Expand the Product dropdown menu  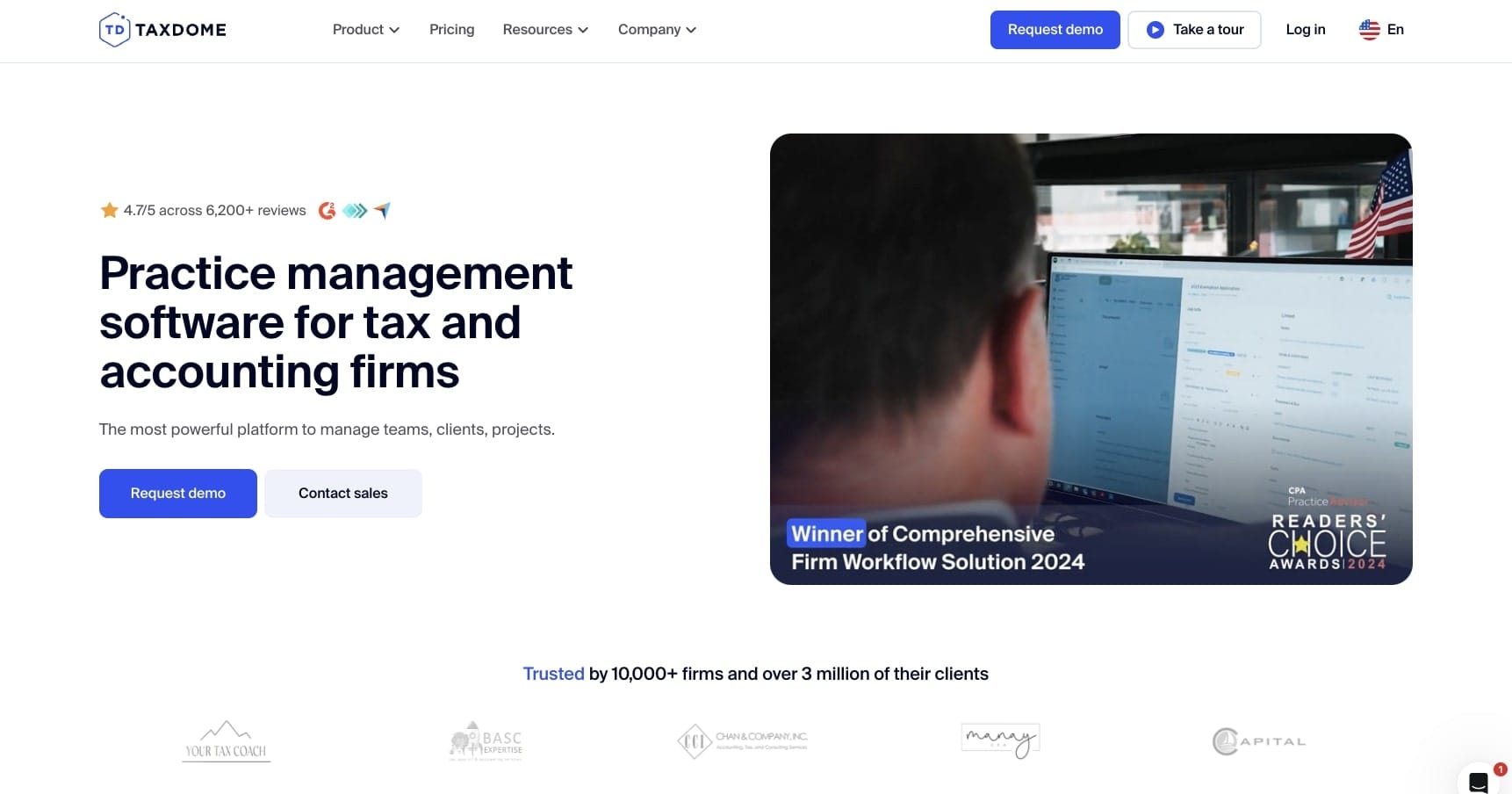[x=365, y=30]
